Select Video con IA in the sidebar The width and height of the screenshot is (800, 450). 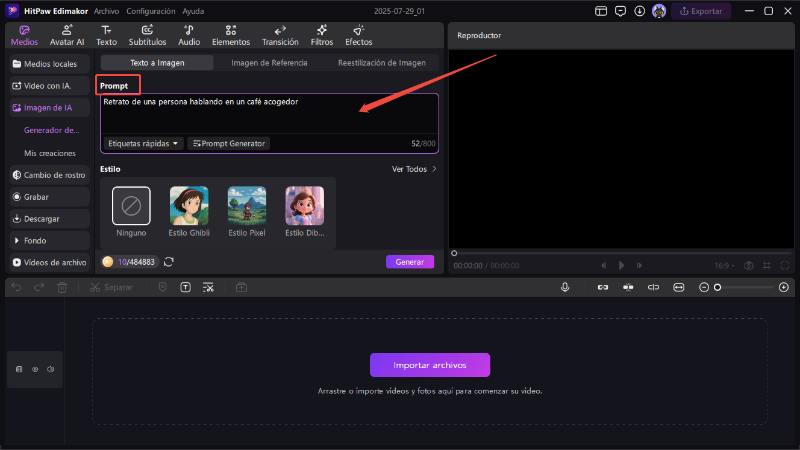49,86
